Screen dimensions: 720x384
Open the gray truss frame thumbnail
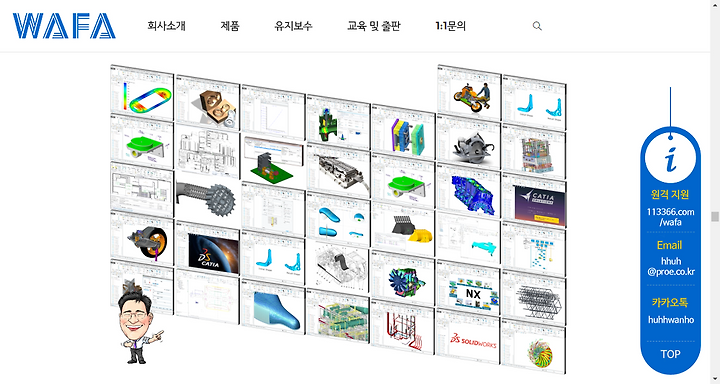(x=534, y=299)
